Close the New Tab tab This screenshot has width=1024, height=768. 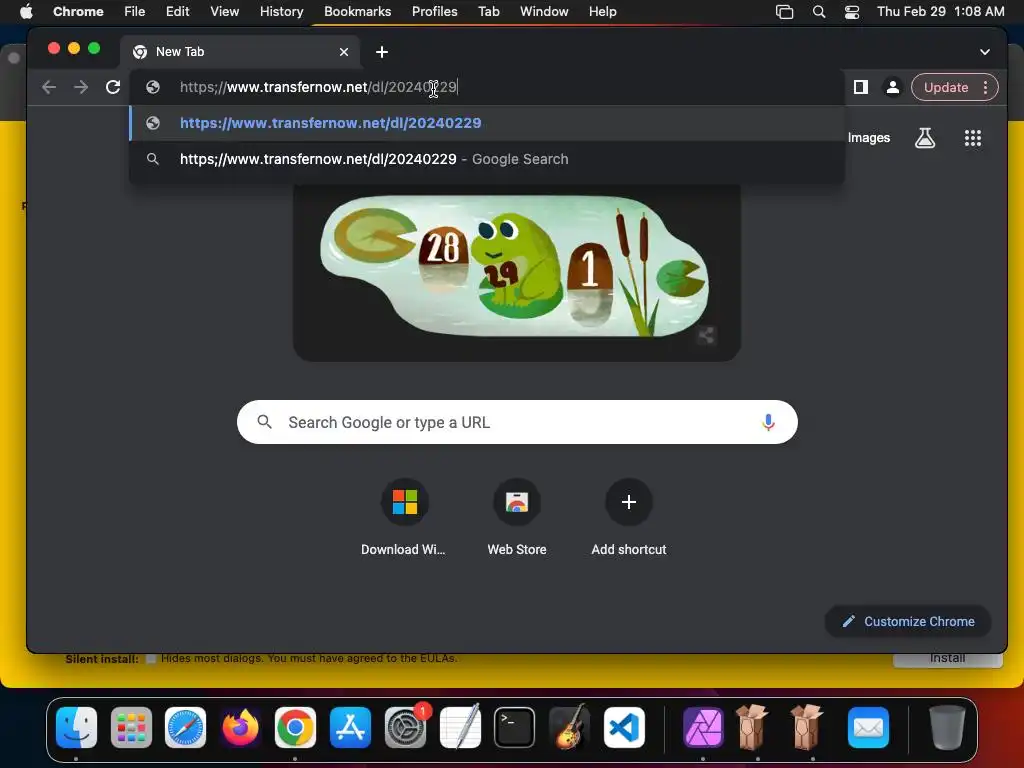tap(344, 52)
